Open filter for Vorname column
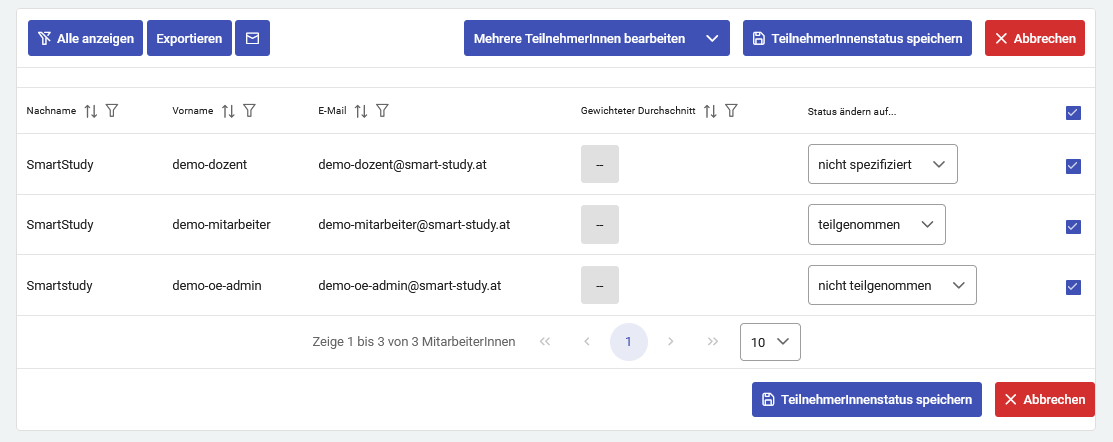This screenshot has height=442, width=1113. click(x=249, y=111)
